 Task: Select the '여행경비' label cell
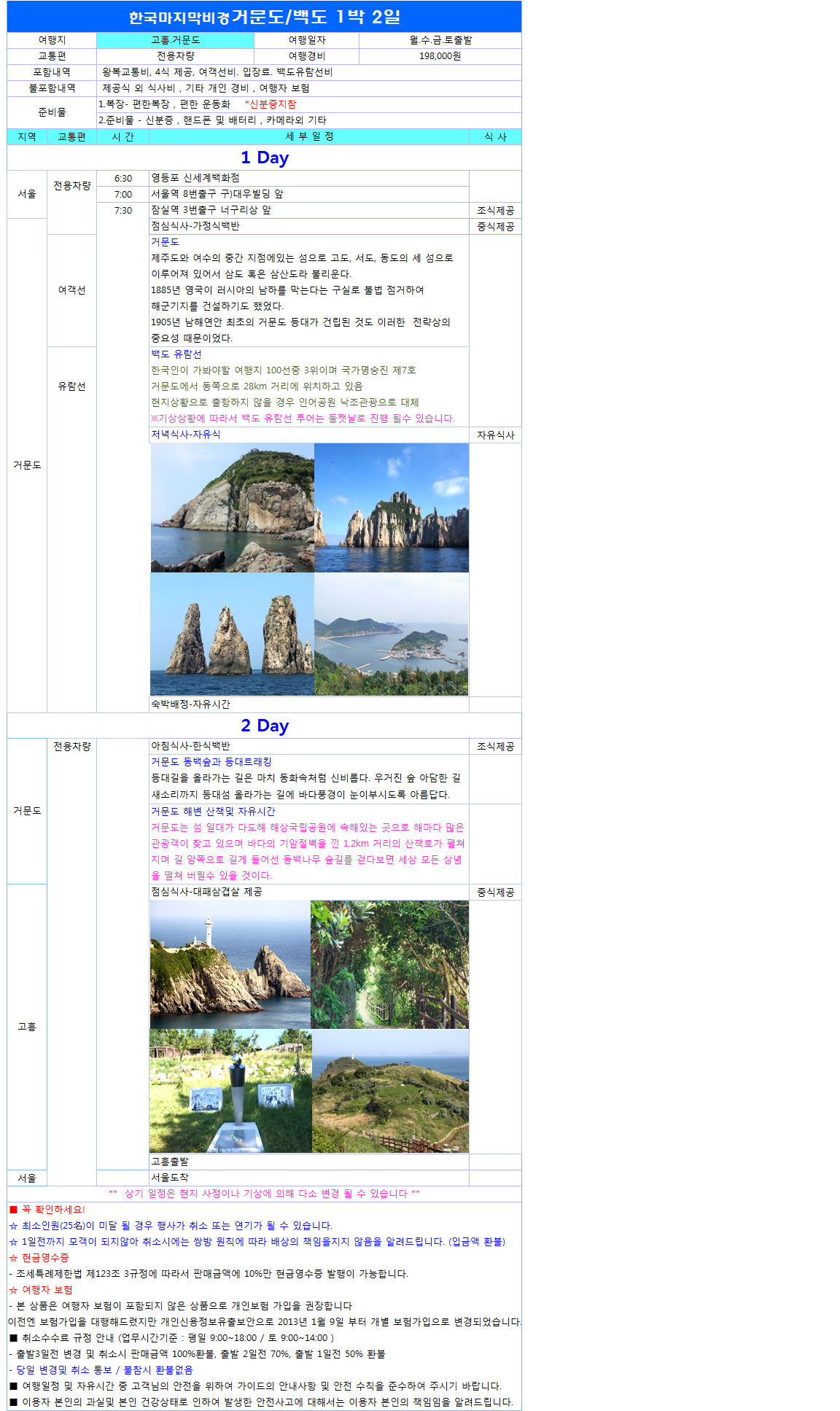coord(307,56)
